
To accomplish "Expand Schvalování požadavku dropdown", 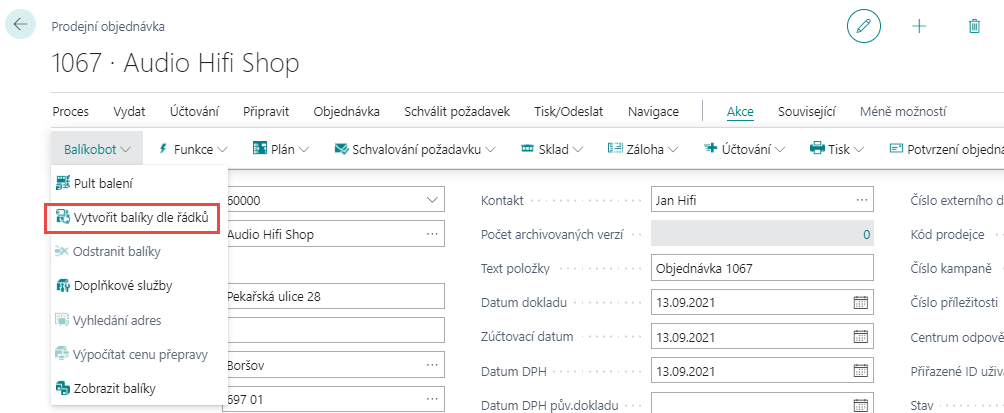I will tap(490, 150).
